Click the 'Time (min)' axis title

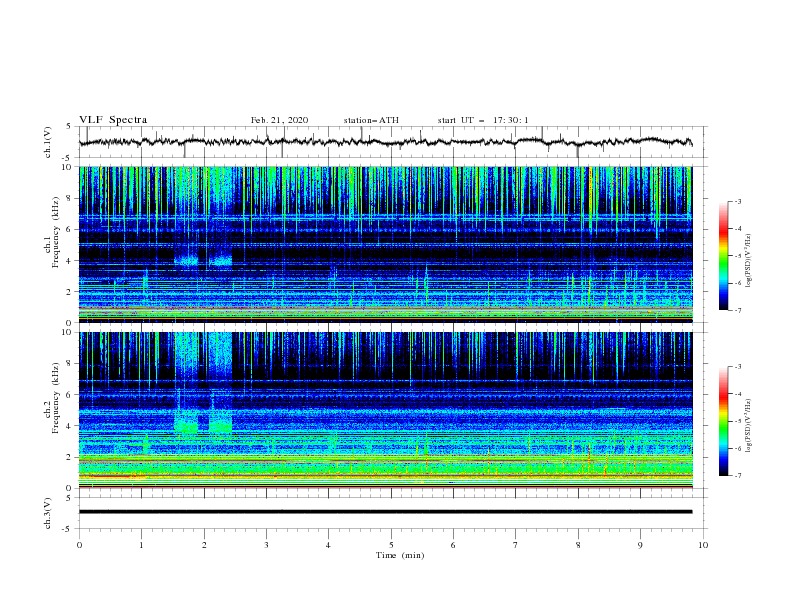400,555
